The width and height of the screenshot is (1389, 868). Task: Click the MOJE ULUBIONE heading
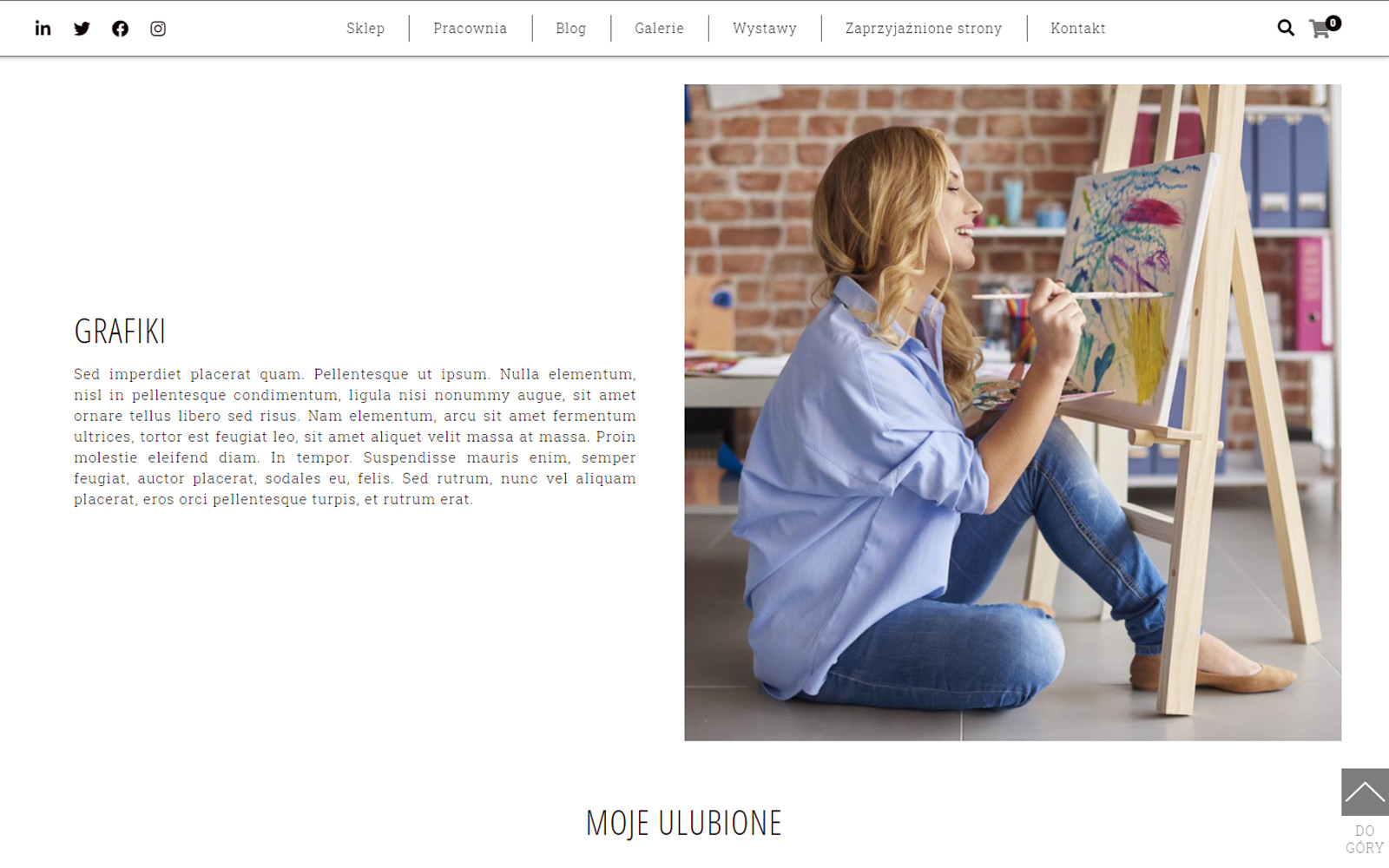(x=684, y=823)
